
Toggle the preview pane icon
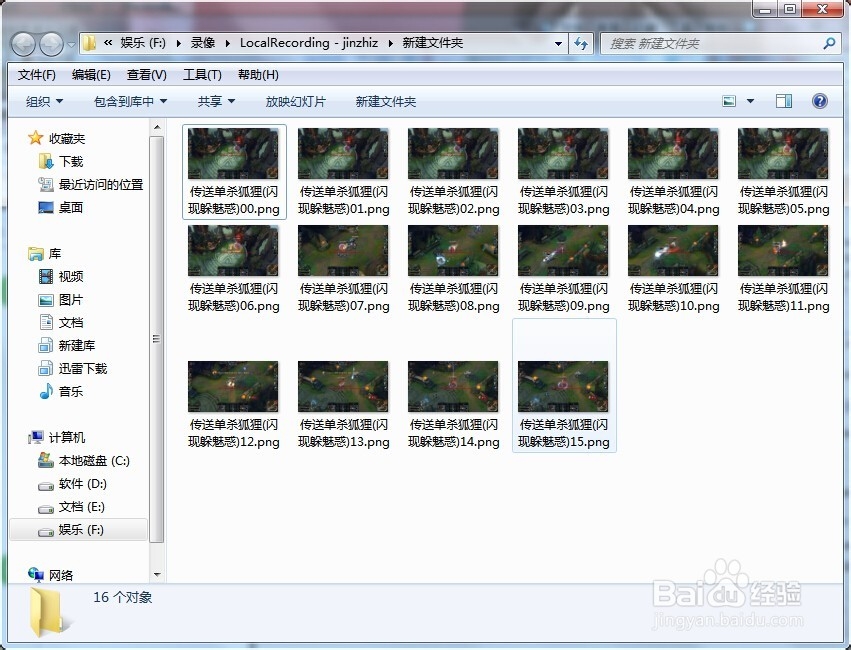click(784, 101)
